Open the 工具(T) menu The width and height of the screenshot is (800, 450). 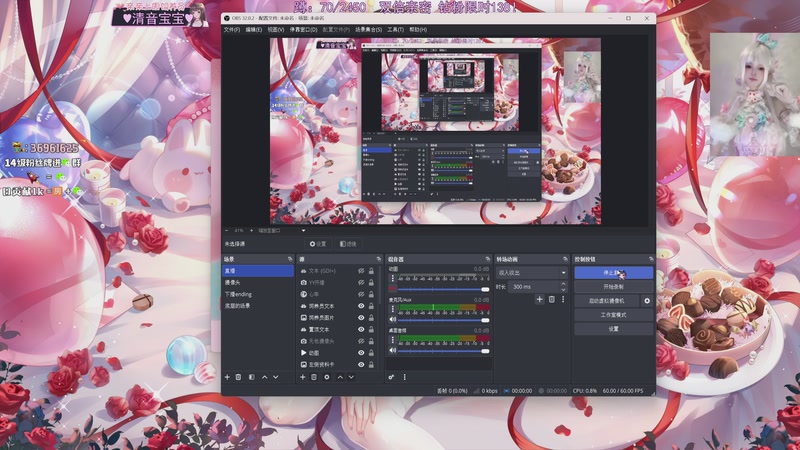395,30
